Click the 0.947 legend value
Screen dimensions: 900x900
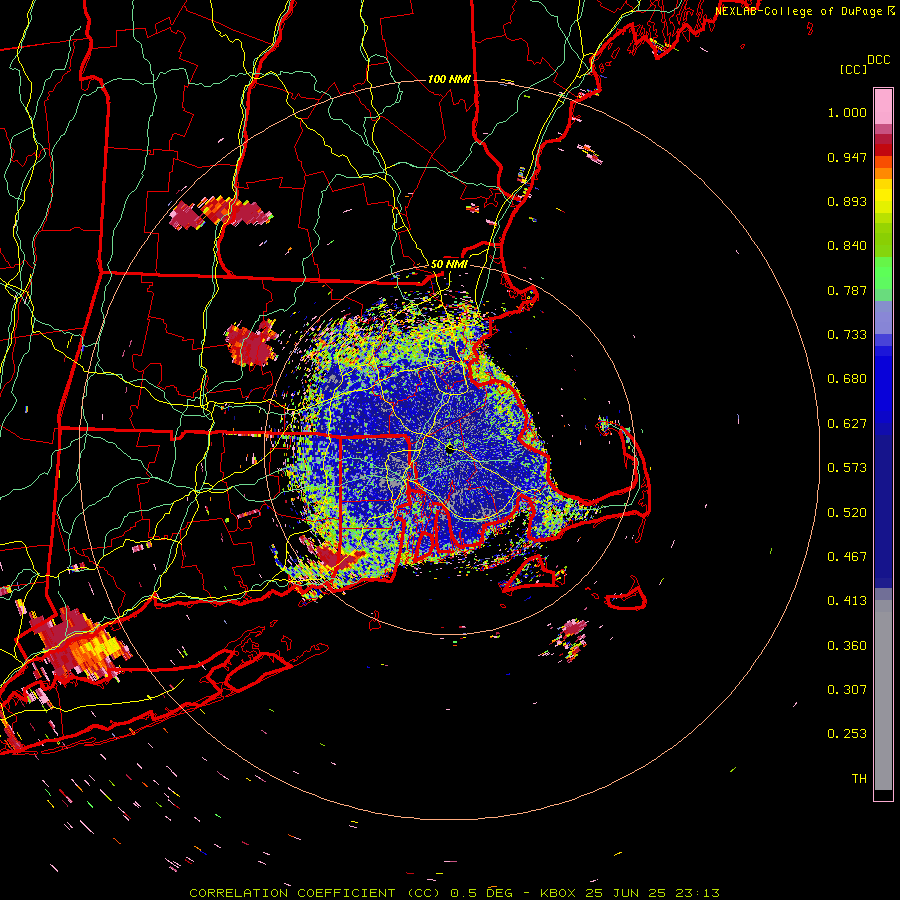(847, 157)
